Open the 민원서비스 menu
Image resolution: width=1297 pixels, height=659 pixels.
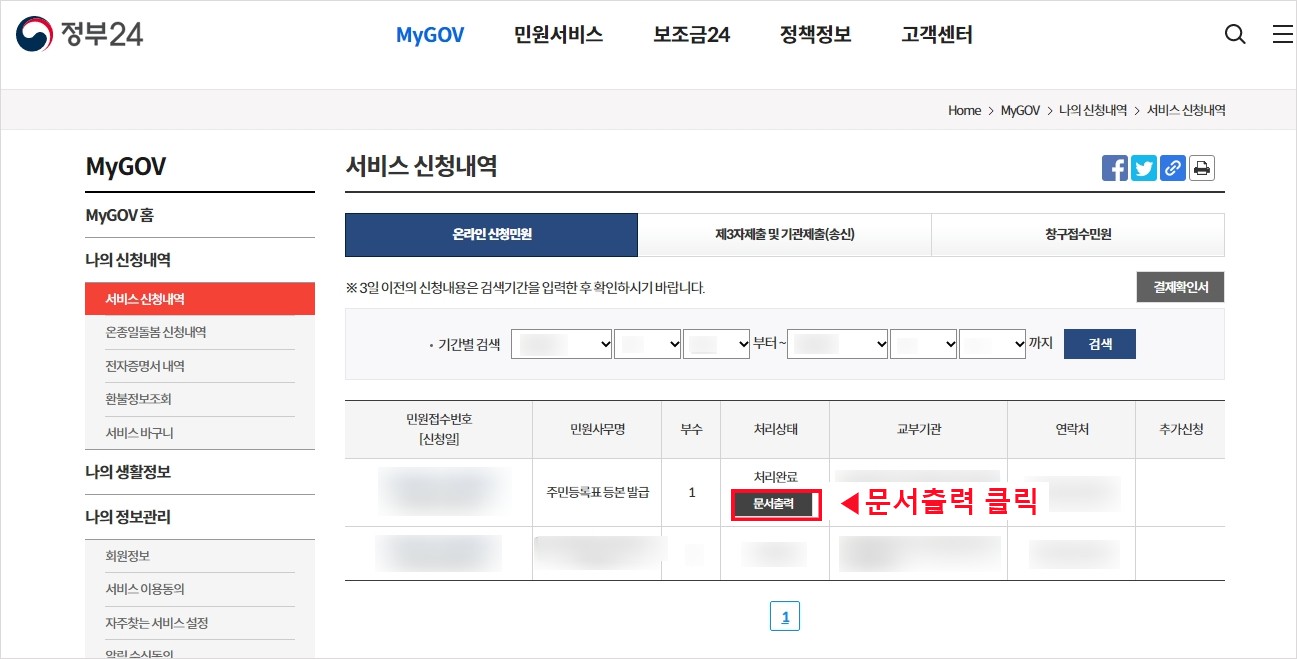(x=558, y=33)
